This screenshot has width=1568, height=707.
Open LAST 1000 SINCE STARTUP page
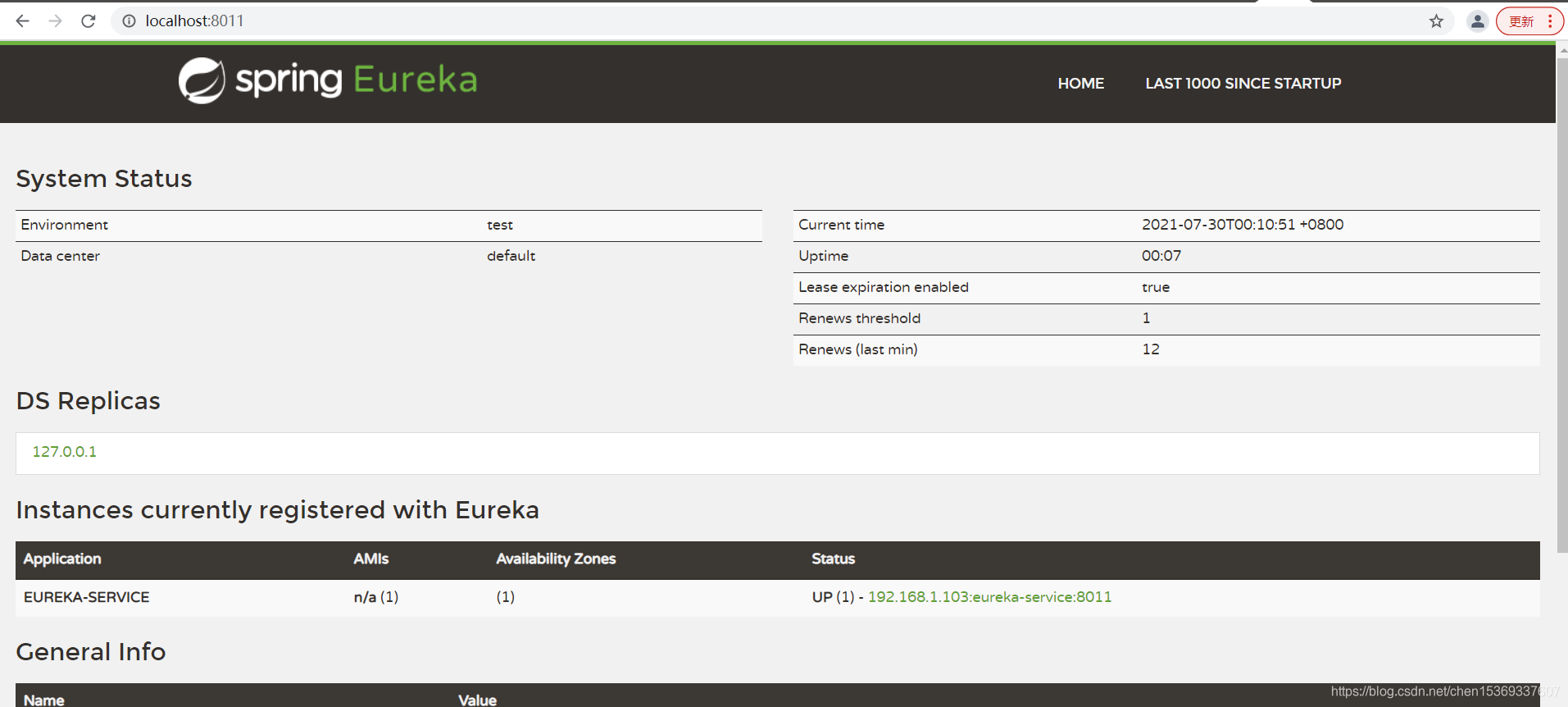(x=1243, y=83)
